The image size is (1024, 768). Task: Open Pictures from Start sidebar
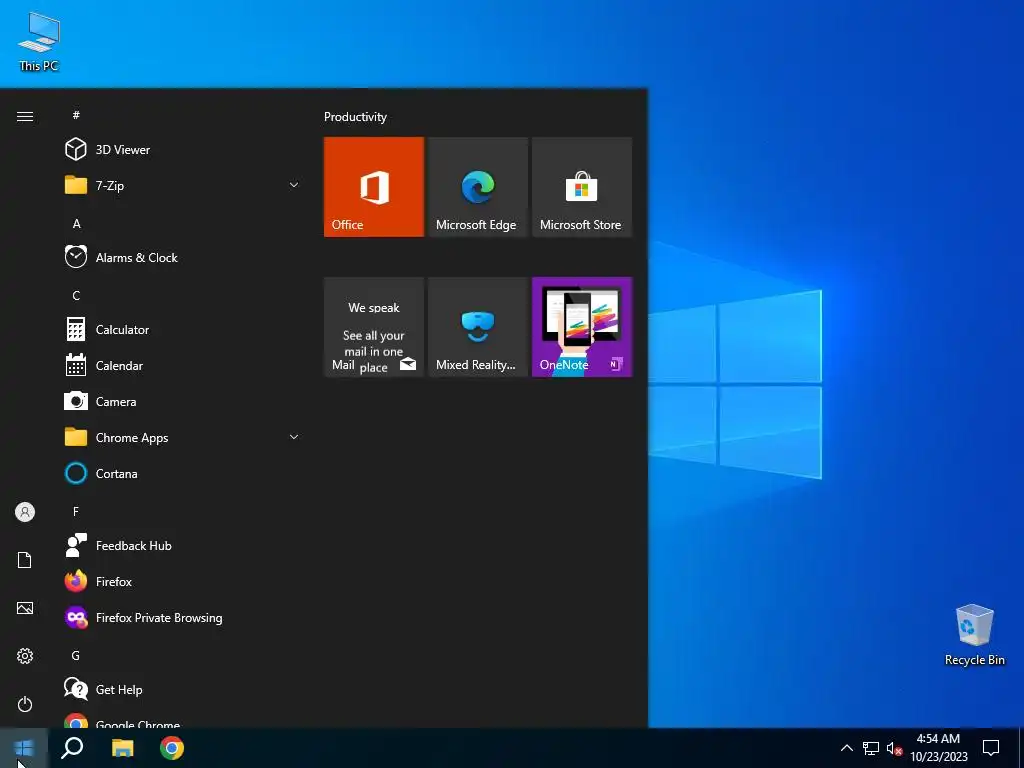tap(25, 608)
